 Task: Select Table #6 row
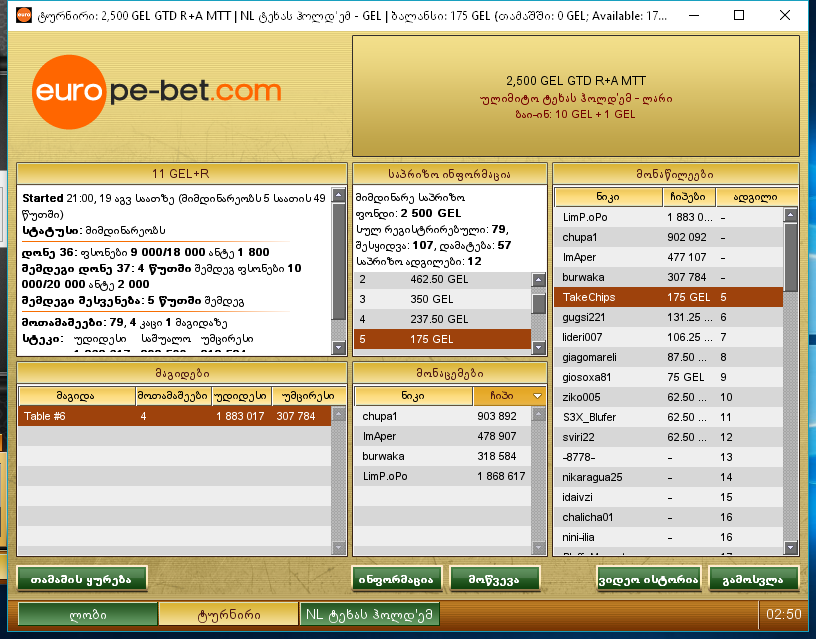174,416
